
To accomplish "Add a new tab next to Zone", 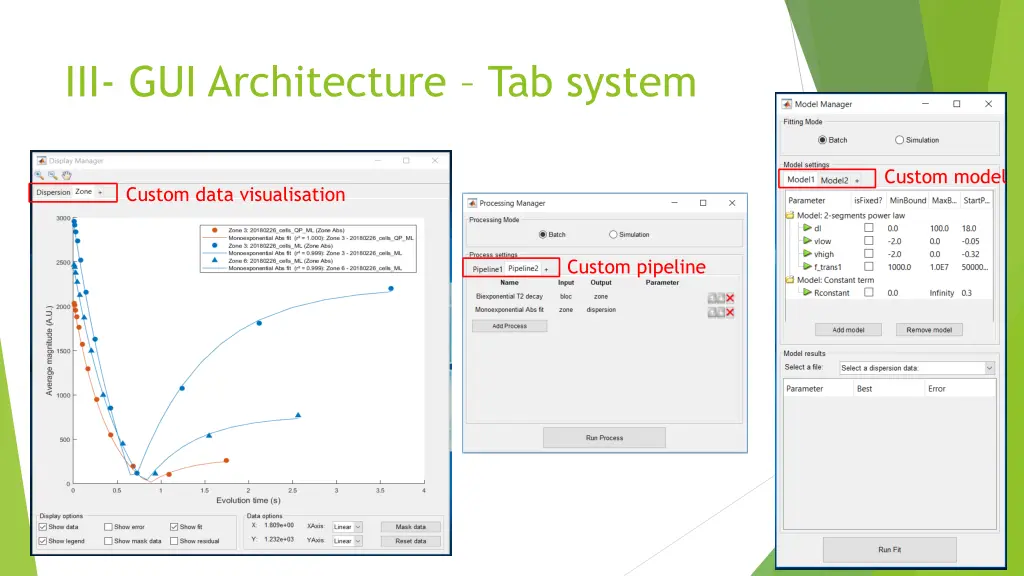I will (100, 192).
